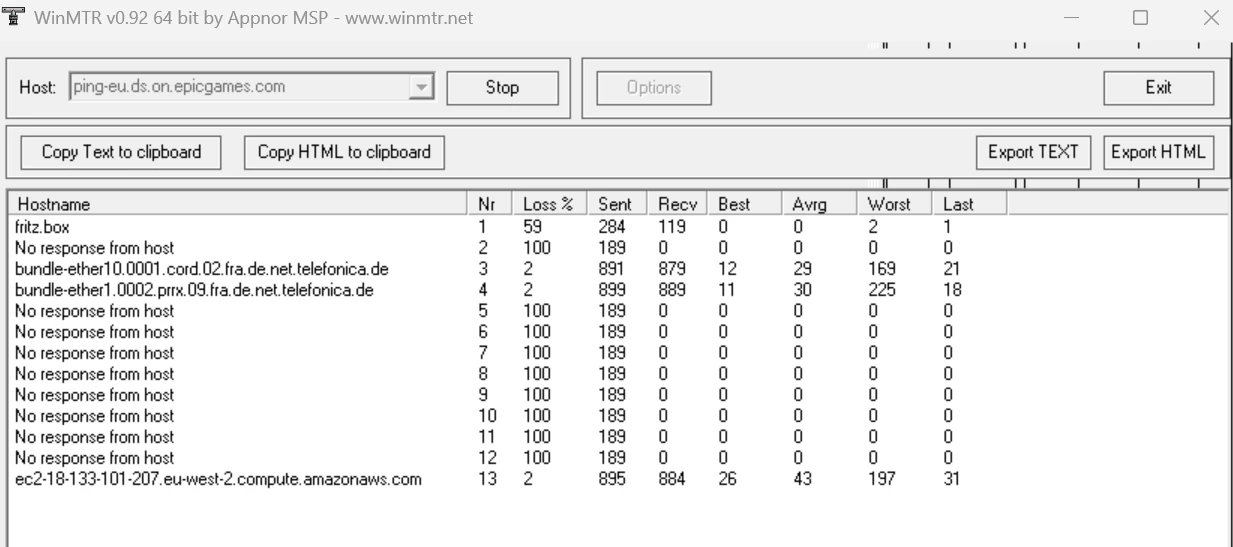The width and height of the screenshot is (1233, 547).
Task: Select the No response row number 10
Action: click(x=506, y=416)
